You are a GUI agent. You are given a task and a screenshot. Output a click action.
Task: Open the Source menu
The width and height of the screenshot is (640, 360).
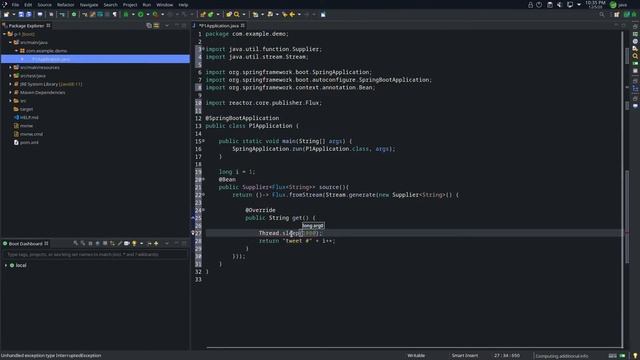pyautogui.click(x=44, y=5)
